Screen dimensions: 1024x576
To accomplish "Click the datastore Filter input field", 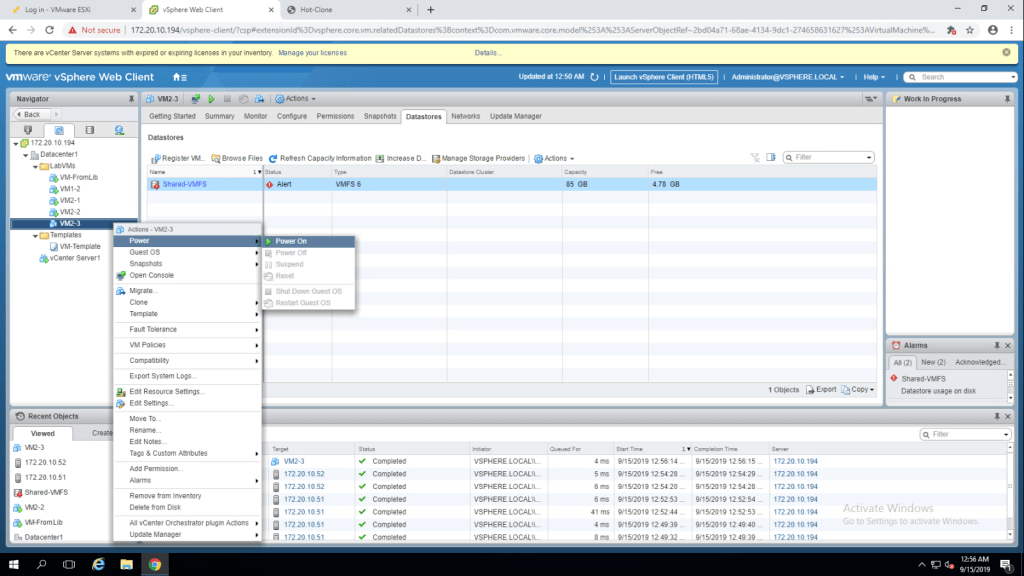I will [x=831, y=157].
